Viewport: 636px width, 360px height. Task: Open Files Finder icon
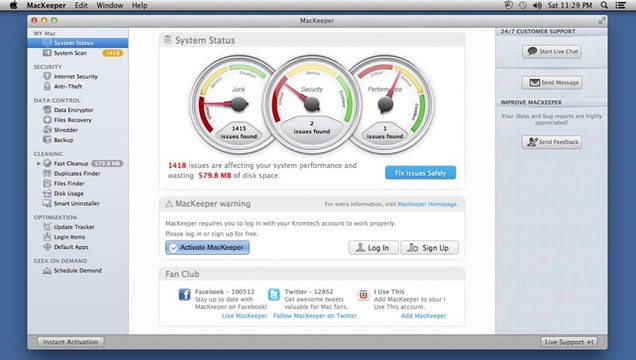coord(47,183)
